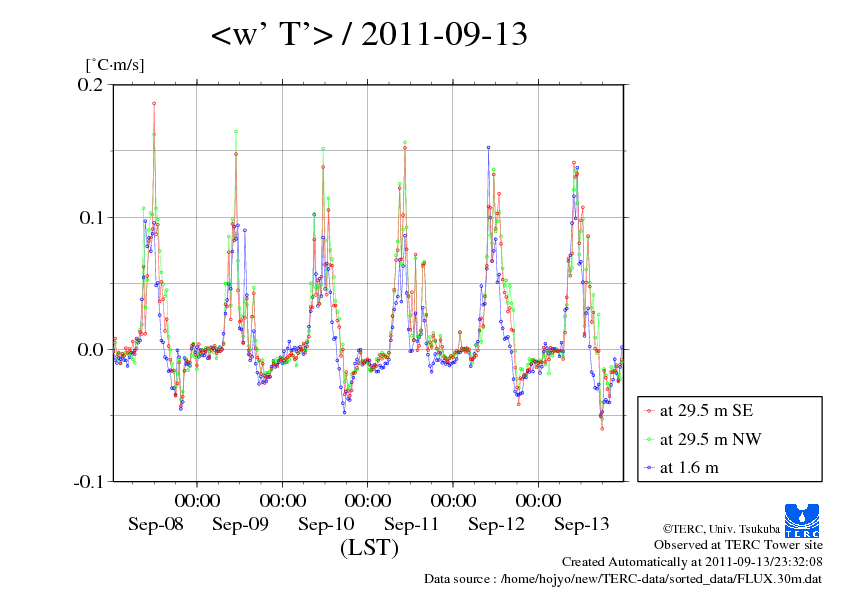Click the unit label '[°C·m/s]'
842x595 pixels.
(x=115, y=65)
